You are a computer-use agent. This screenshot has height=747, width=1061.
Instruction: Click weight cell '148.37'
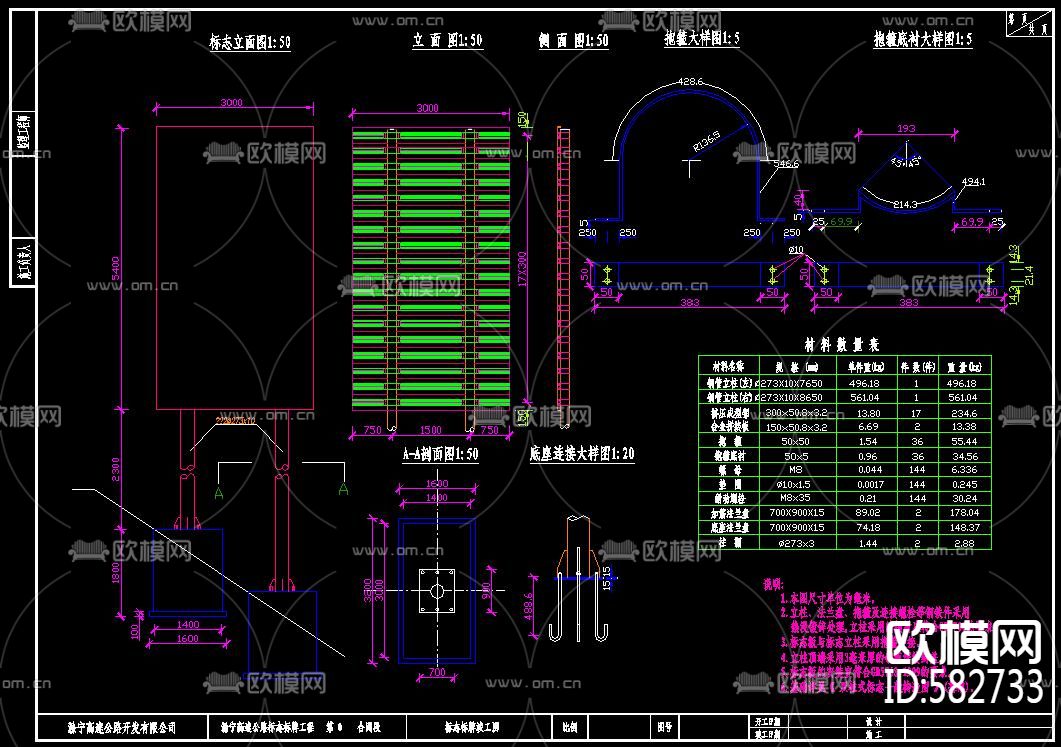pos(964,527)
